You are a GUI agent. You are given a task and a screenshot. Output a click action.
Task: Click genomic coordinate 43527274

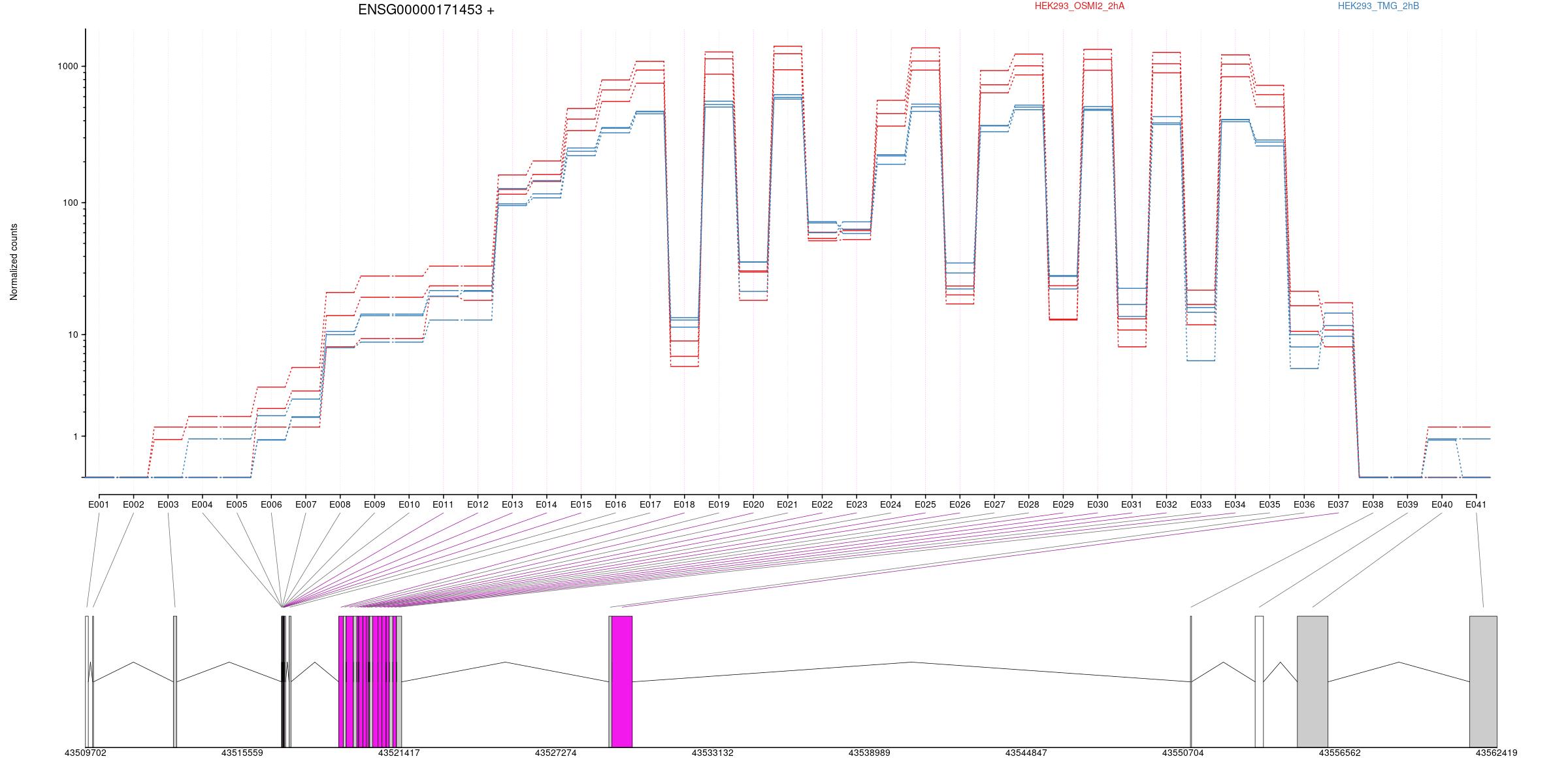556,753
